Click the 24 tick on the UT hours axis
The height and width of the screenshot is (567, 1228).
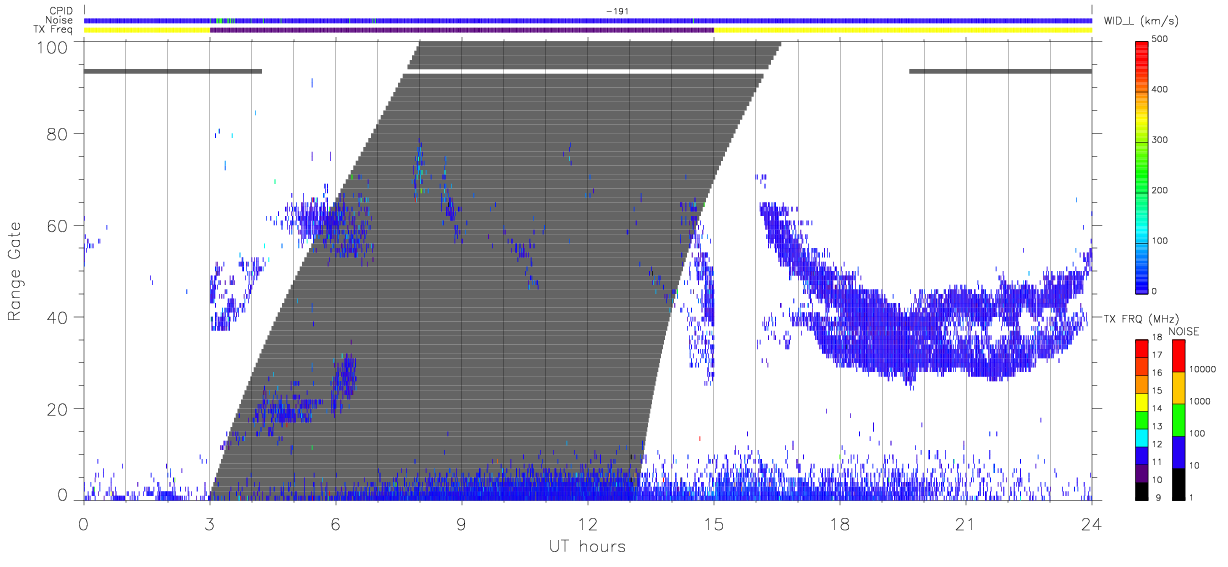(x=1092, y=522)
